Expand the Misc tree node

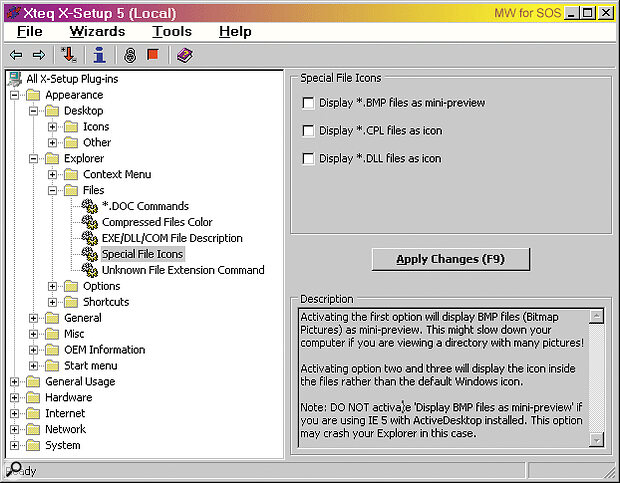pos(34,334)
